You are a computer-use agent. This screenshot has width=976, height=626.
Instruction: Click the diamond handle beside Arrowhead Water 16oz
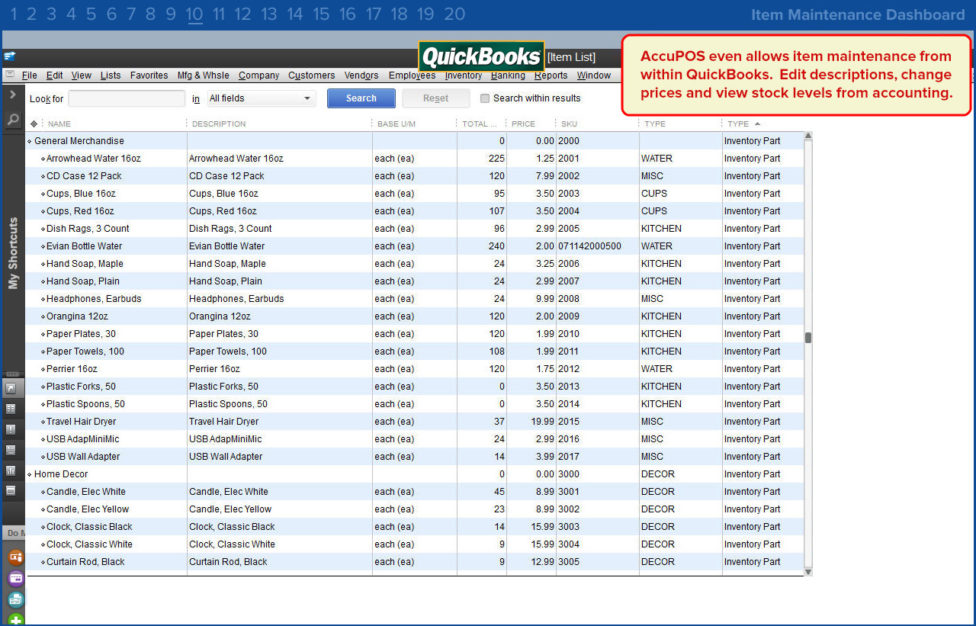coord(43,159)
